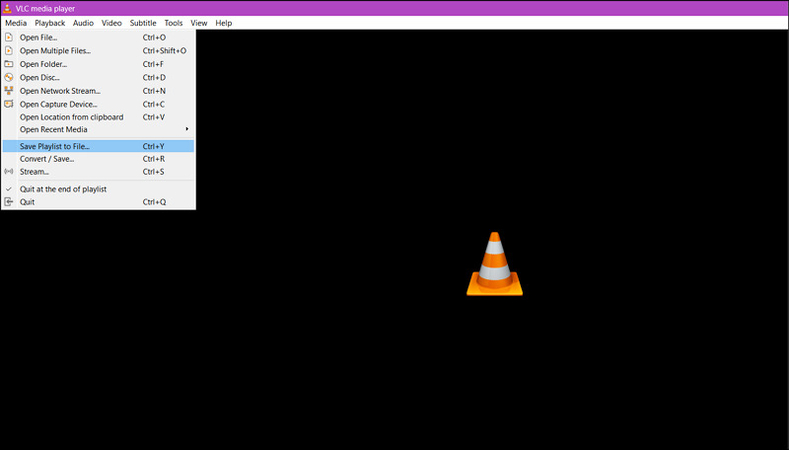Image resolution: width=789 pixels, height=450 pixels.
Task: Choose Open Location from clipboard
Action: tap(98, 117)
